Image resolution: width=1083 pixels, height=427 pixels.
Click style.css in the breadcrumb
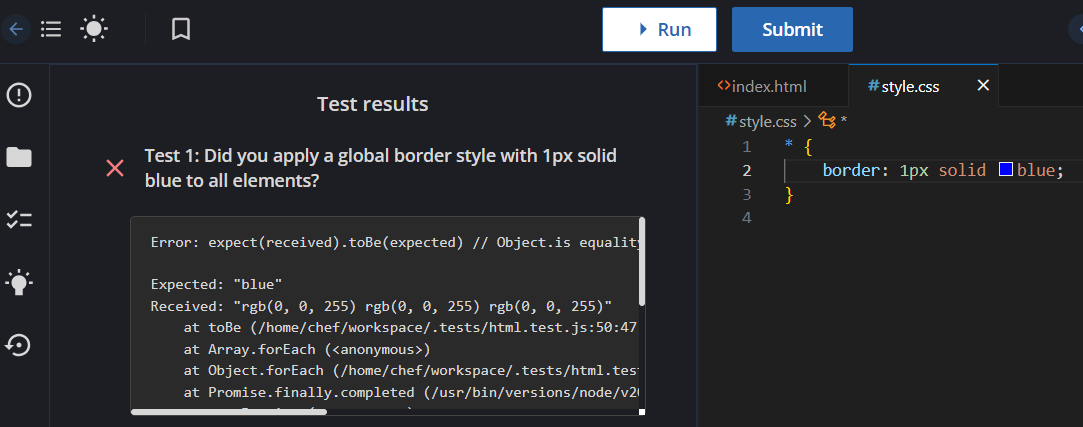[767, 122]
